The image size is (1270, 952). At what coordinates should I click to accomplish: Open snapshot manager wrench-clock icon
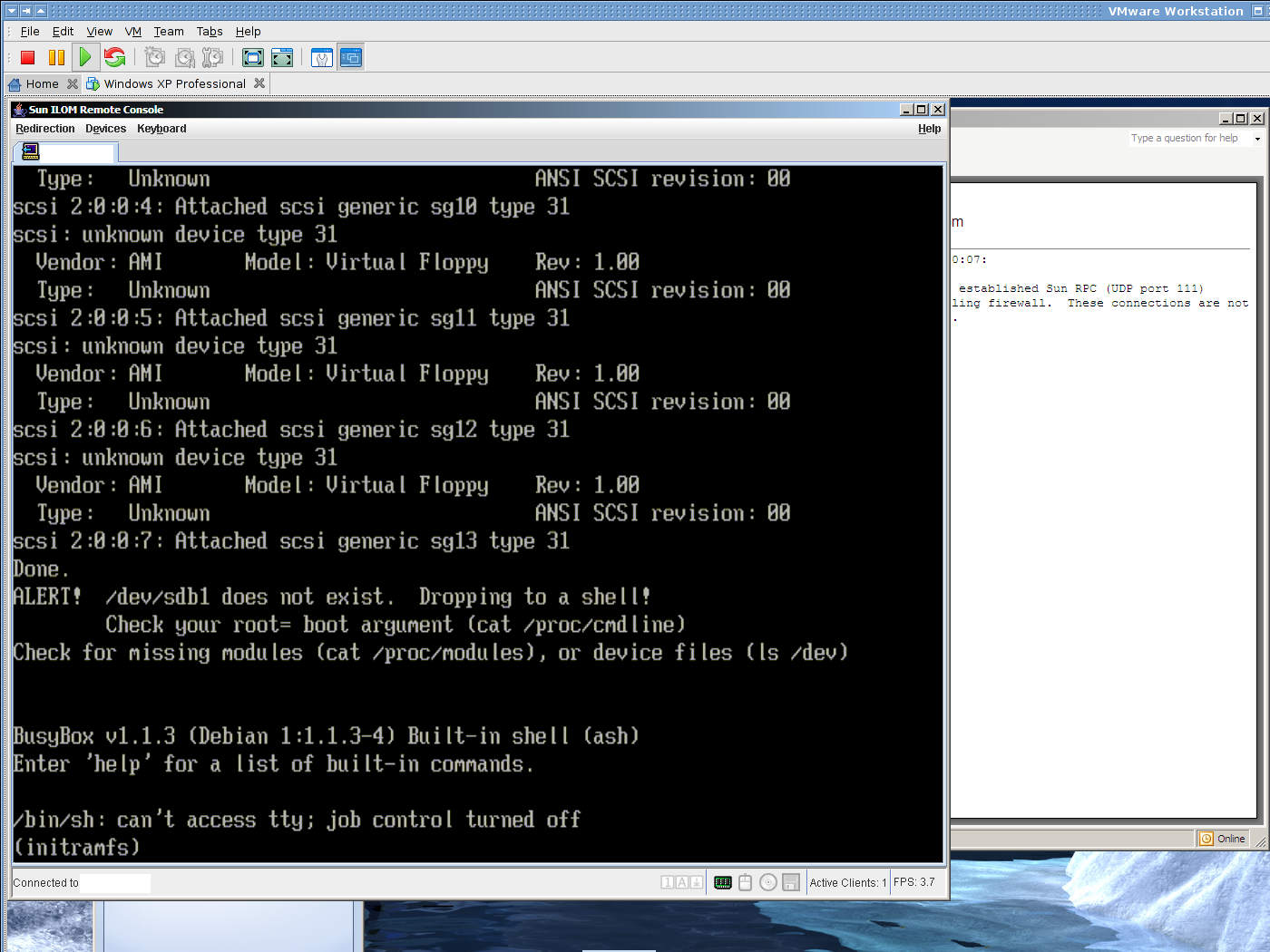[x=213, y=58]
